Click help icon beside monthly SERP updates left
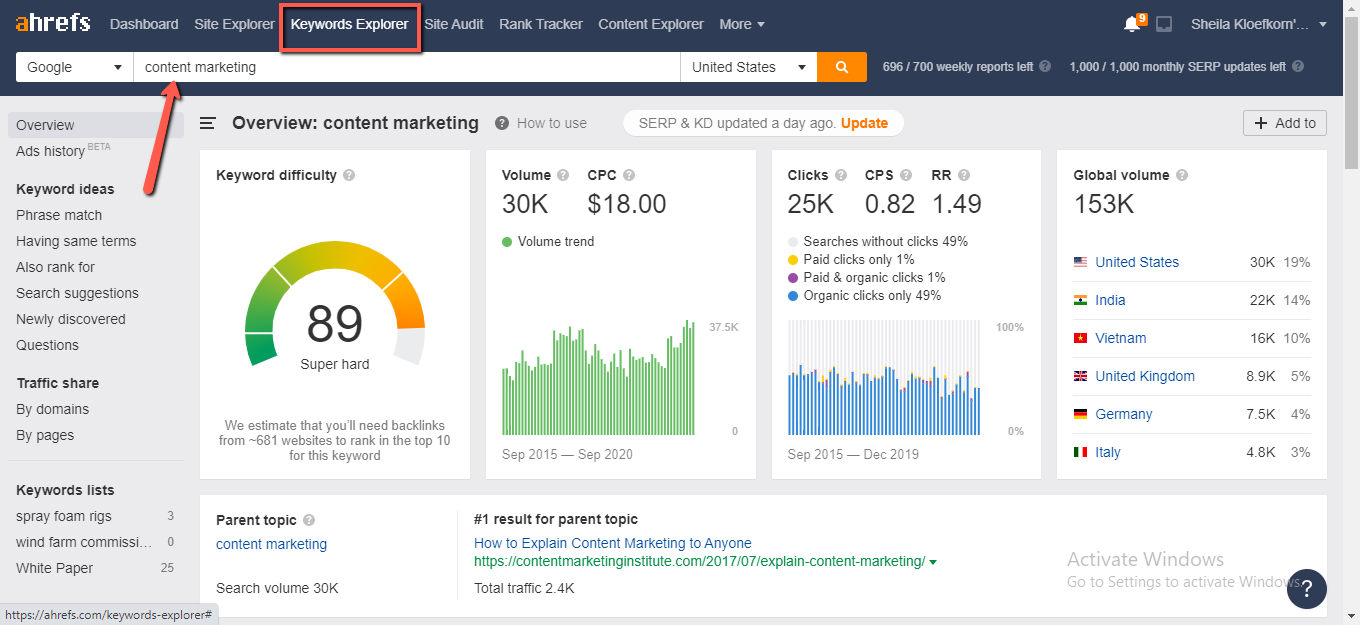Viewport: 1360px width, 625px height. point(1298,67)
